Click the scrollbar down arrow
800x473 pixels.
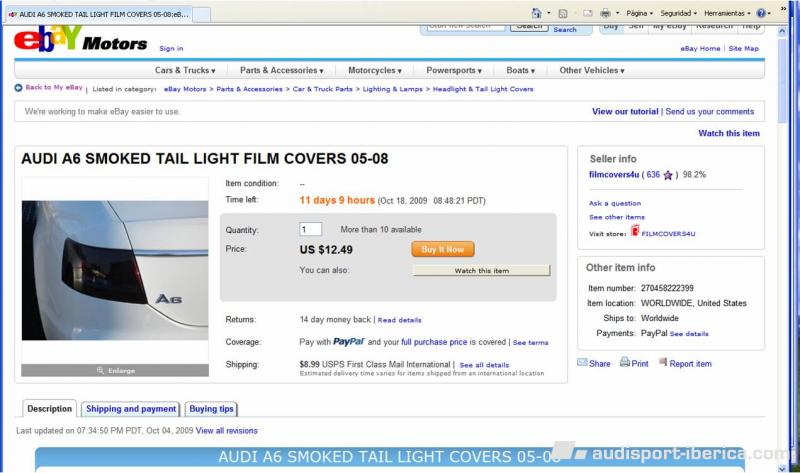pos(783,467)
